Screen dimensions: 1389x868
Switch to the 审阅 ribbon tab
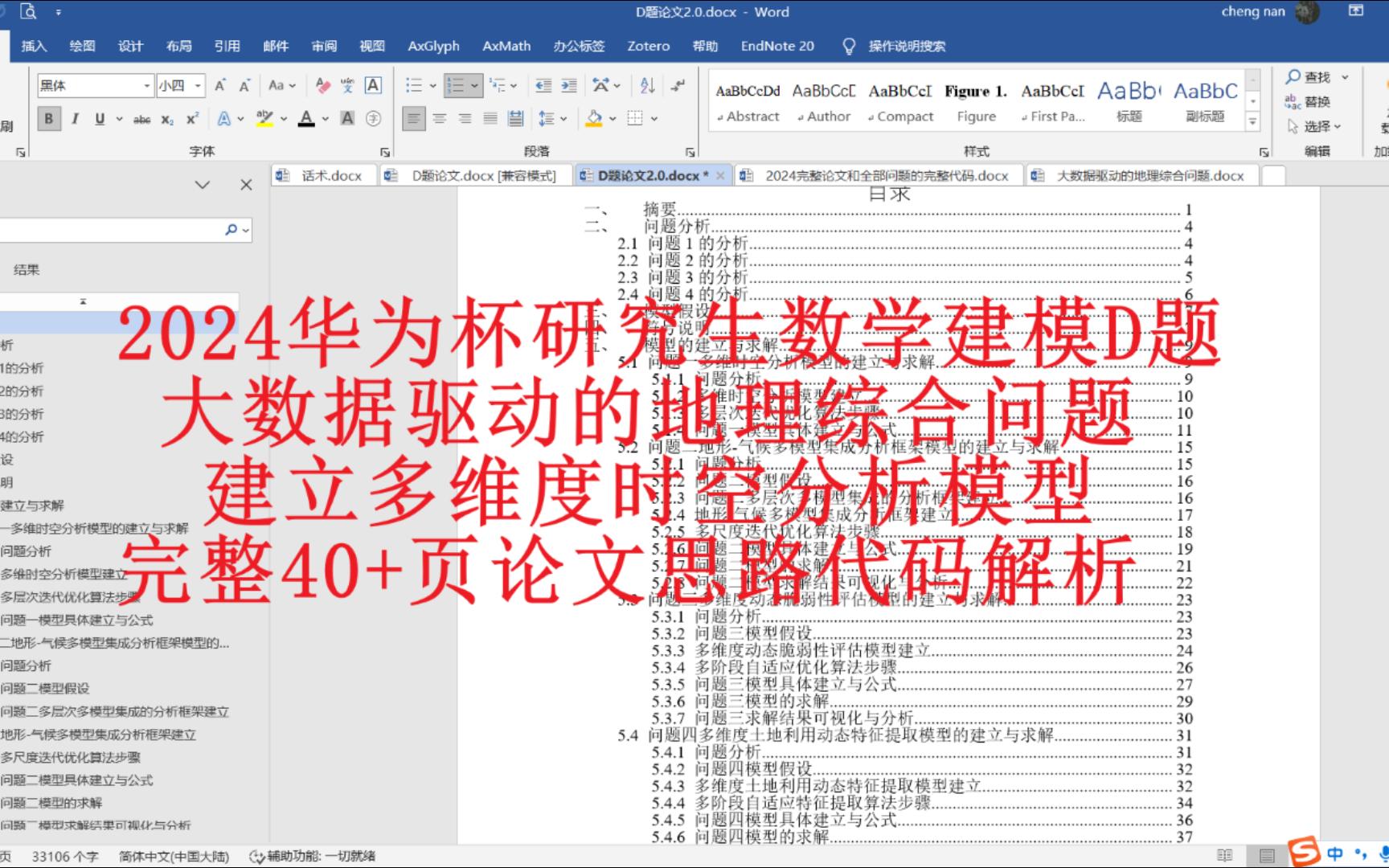(x=324, y=46)
